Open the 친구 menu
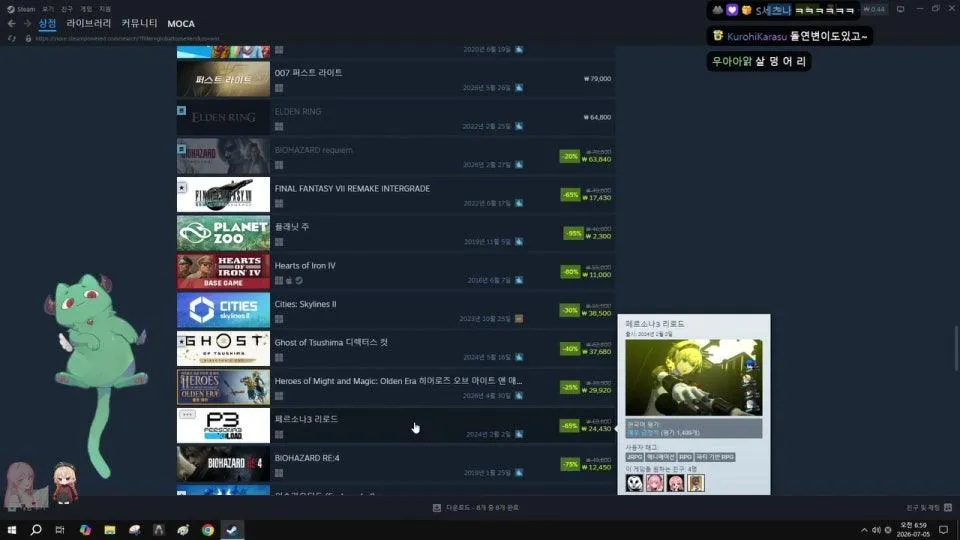960x540 pixels. [67, 9]
